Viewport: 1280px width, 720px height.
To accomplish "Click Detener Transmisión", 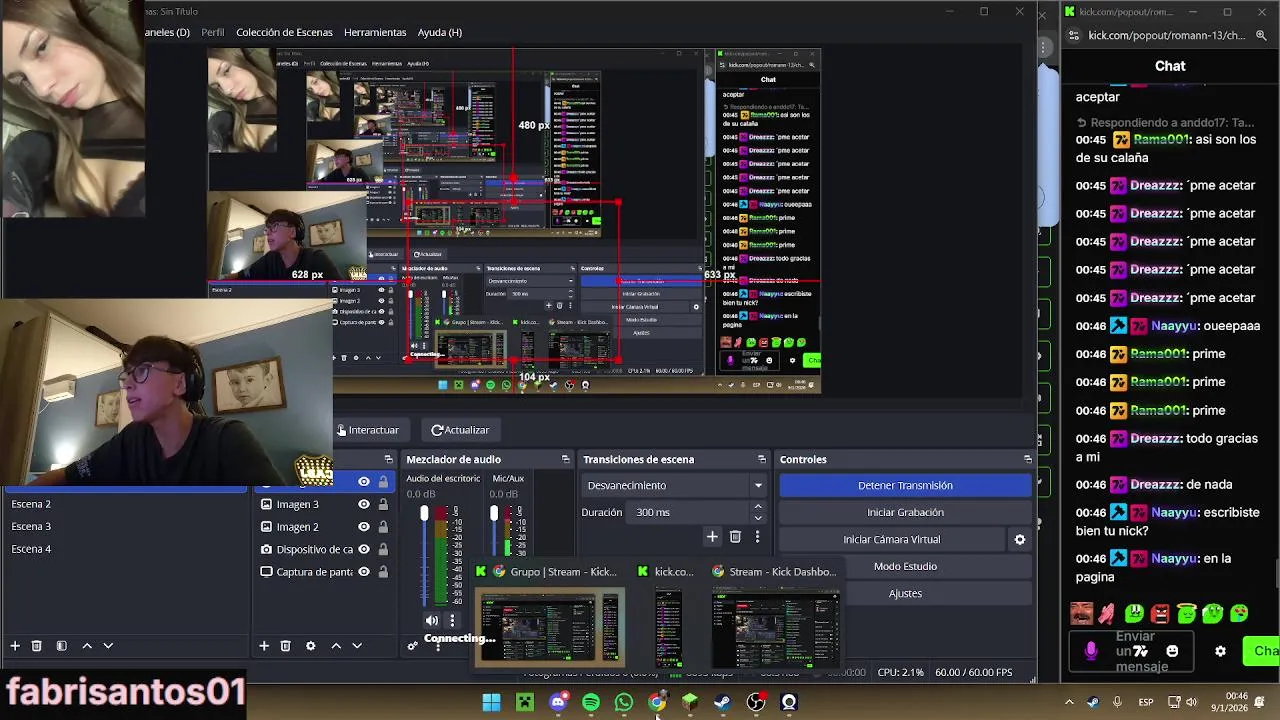I will tap(905, 485).
